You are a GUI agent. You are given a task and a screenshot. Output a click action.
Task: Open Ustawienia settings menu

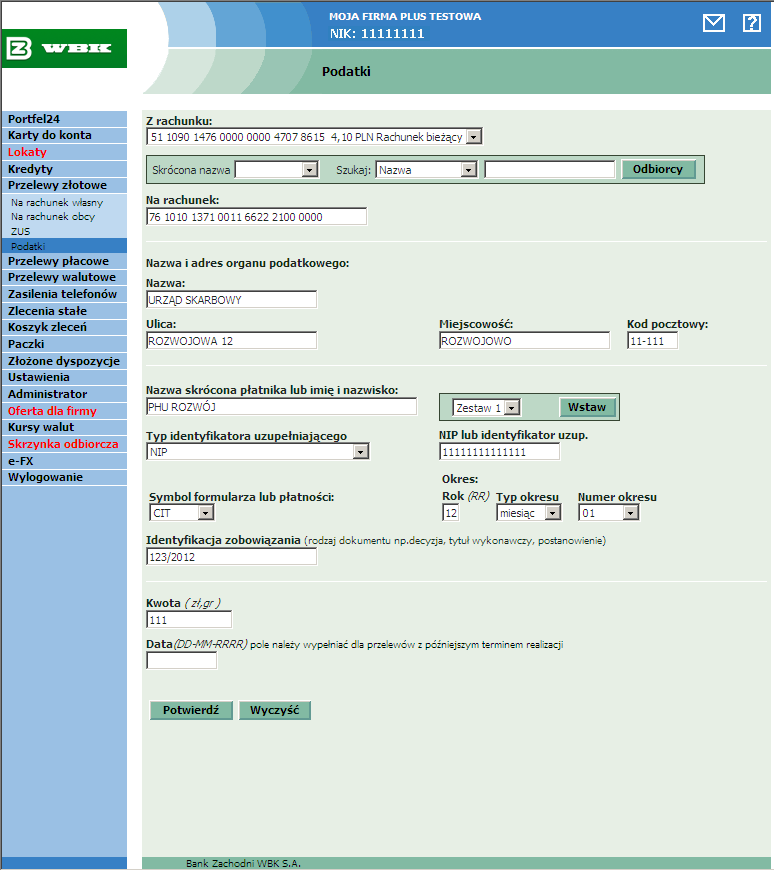[64, 377]
